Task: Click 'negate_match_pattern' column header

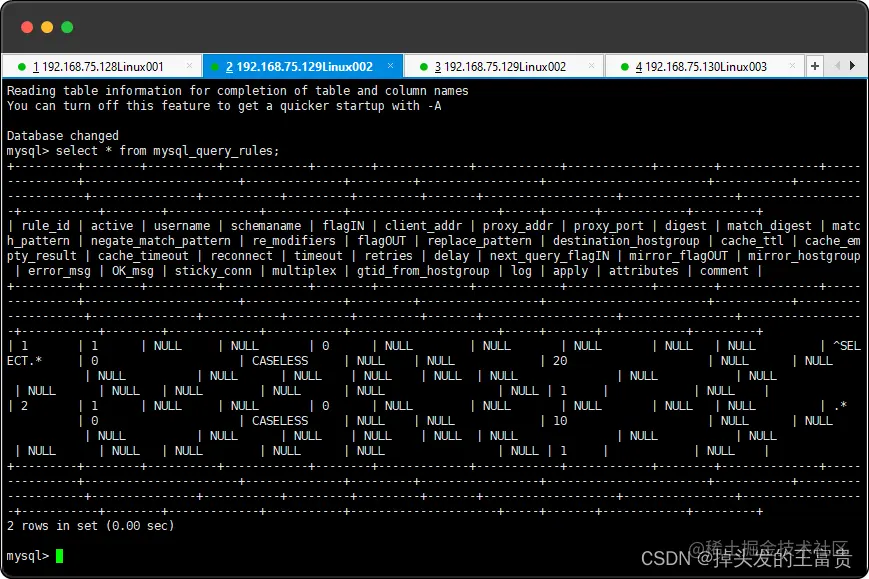Action: (x=161, y=240)
